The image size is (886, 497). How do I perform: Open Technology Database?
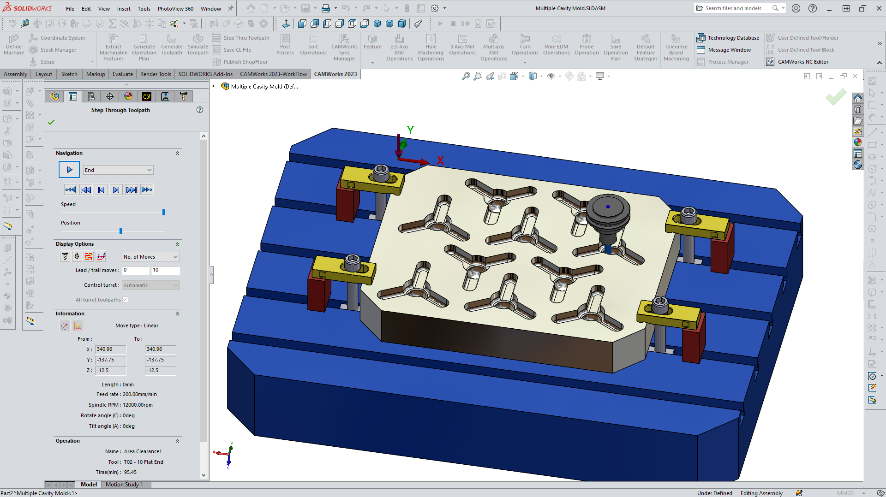tap(734, 38)
